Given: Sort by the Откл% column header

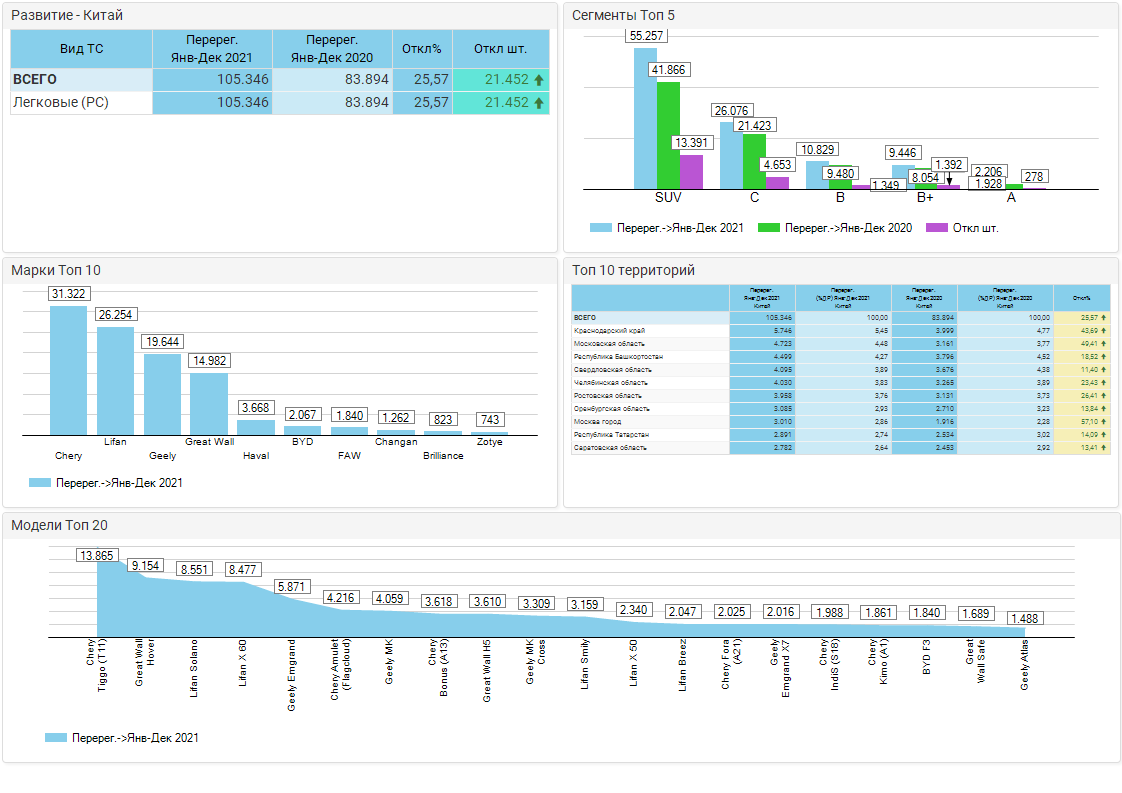Looking at the screenshot, I should 422,48.
